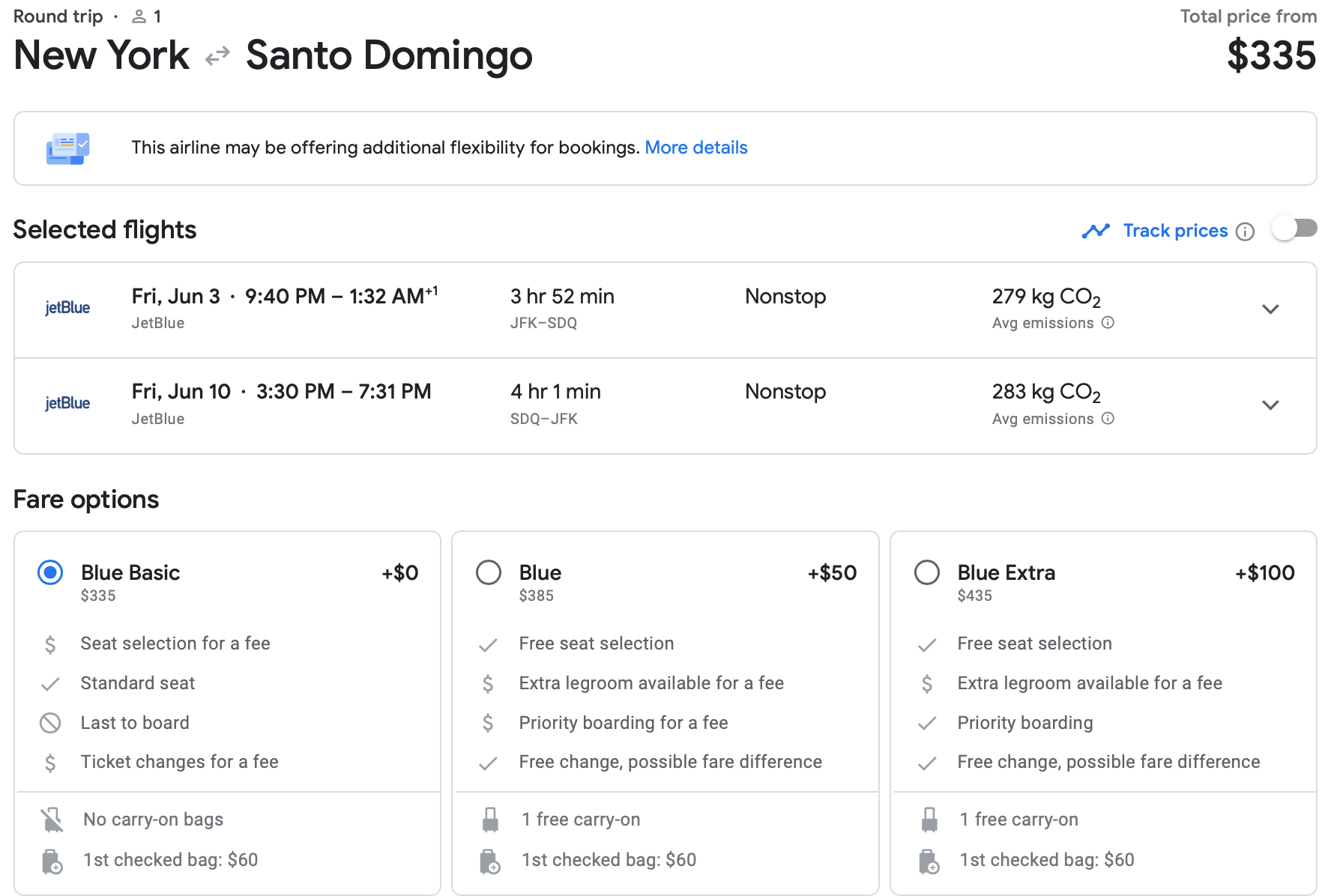Click the Blue fare $385 card title
This screenshot has height=896, width=1340.
tap(540, 573)
